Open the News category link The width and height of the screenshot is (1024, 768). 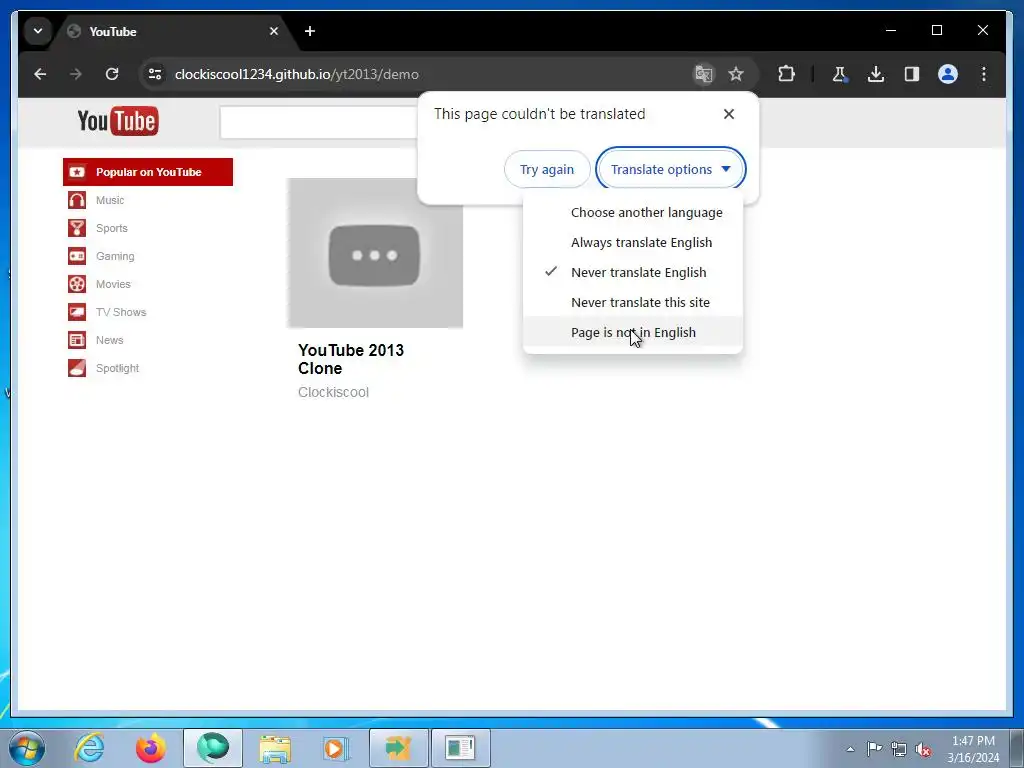(x=109, y=340)
